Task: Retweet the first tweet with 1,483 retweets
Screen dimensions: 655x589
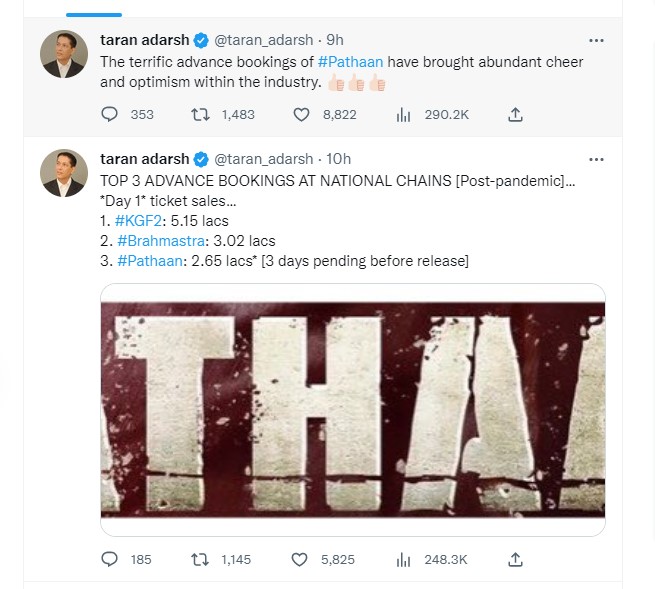Action: tap(200, 115)
